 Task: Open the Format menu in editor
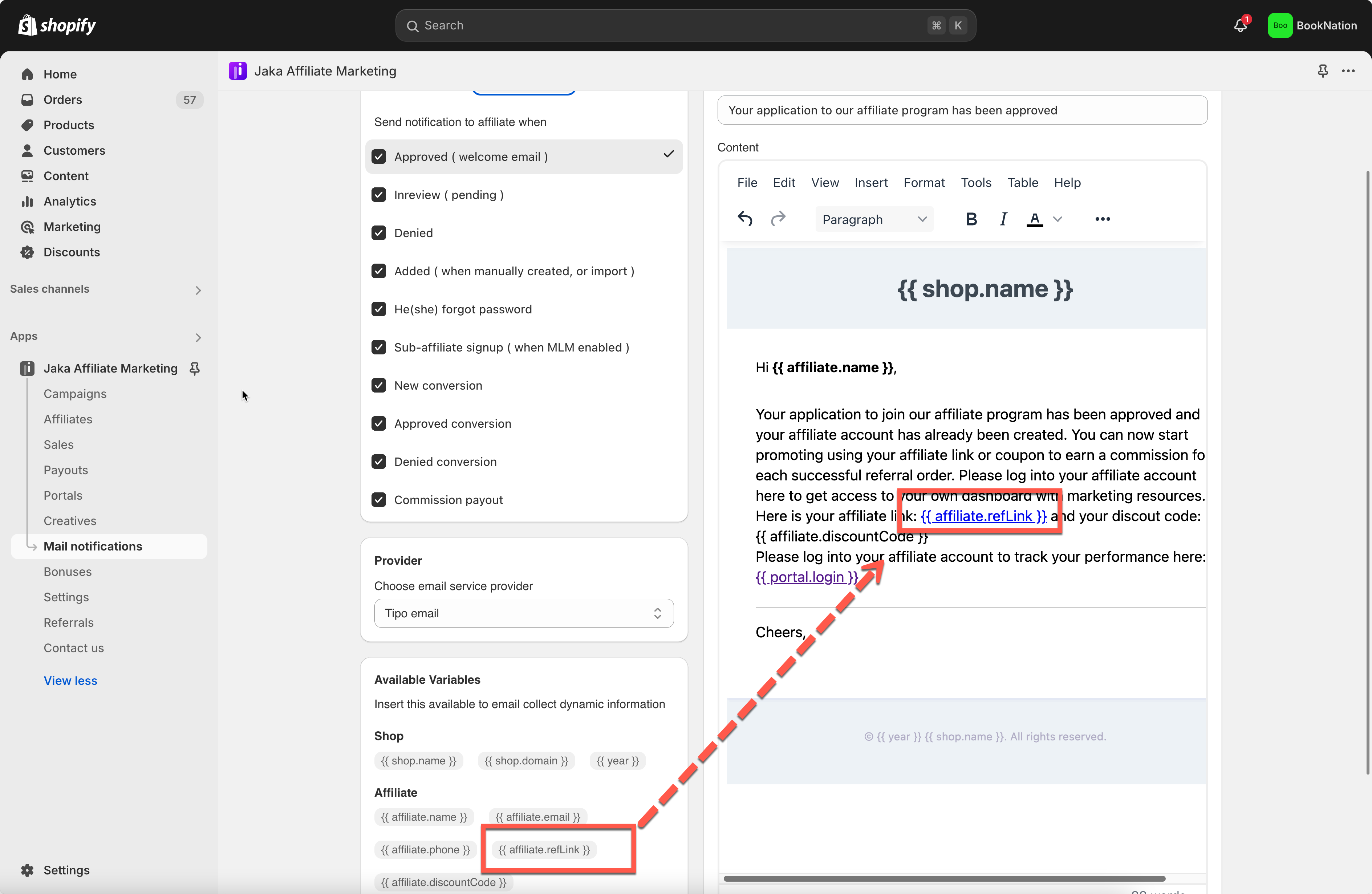[x=924, y=183]
